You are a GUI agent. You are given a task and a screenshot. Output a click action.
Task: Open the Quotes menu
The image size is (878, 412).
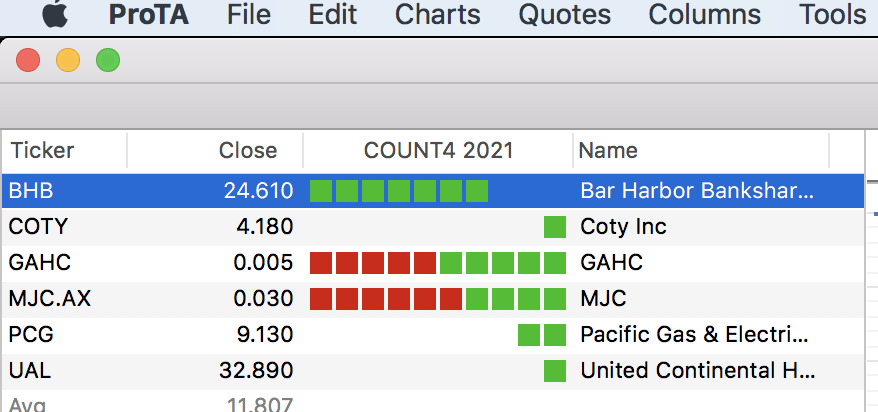click(x=564, y=15)
